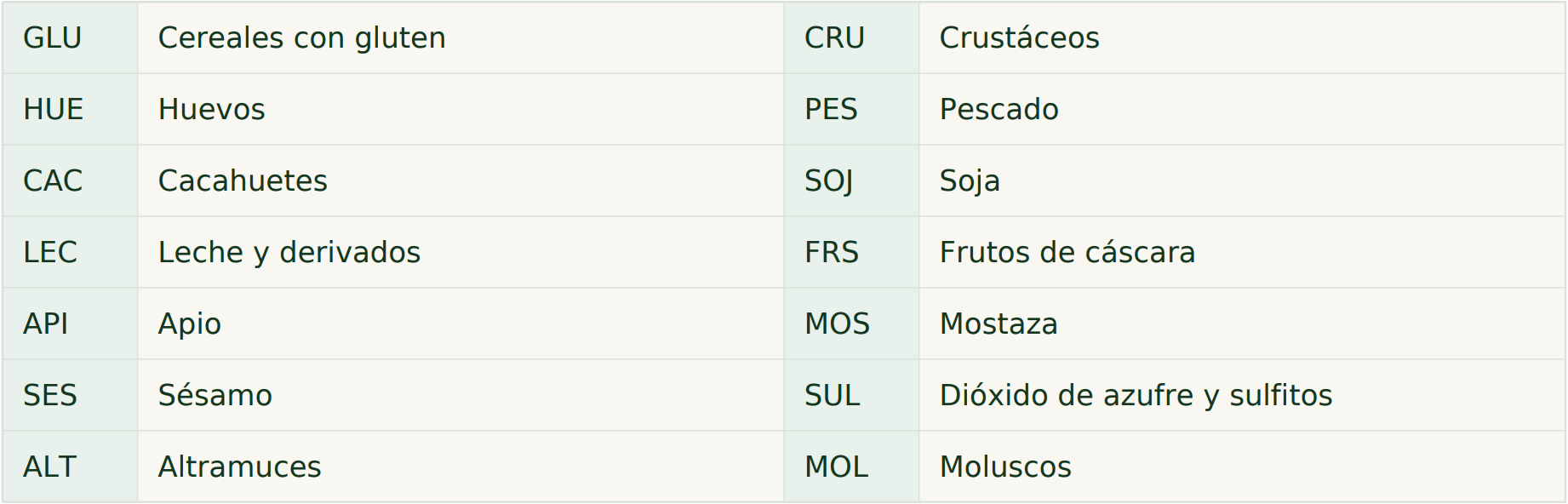Click Dióxido de azufre y sulfitos
The height and width of the screenshot is (504, 1568).
click(1136, 395)
